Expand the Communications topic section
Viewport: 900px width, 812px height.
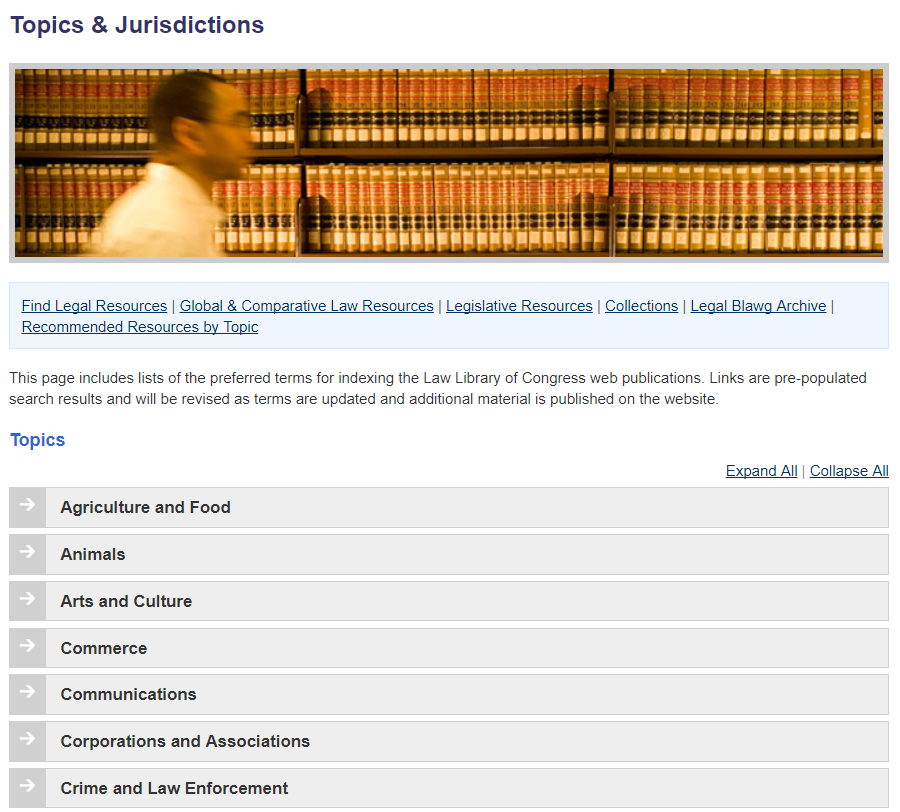click(x=449, y=695)
